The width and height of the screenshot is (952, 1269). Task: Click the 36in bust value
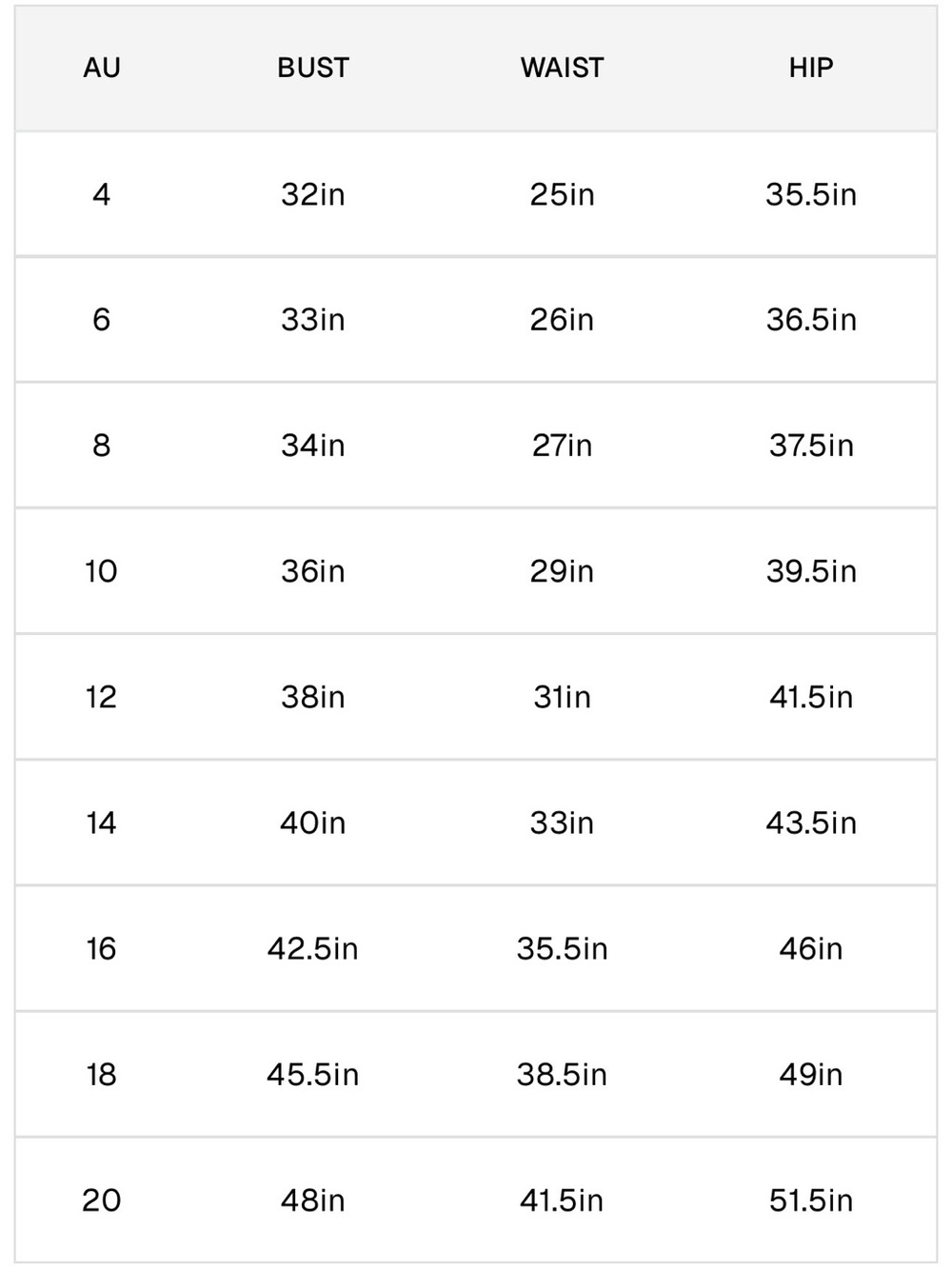(x=313, y=571)
